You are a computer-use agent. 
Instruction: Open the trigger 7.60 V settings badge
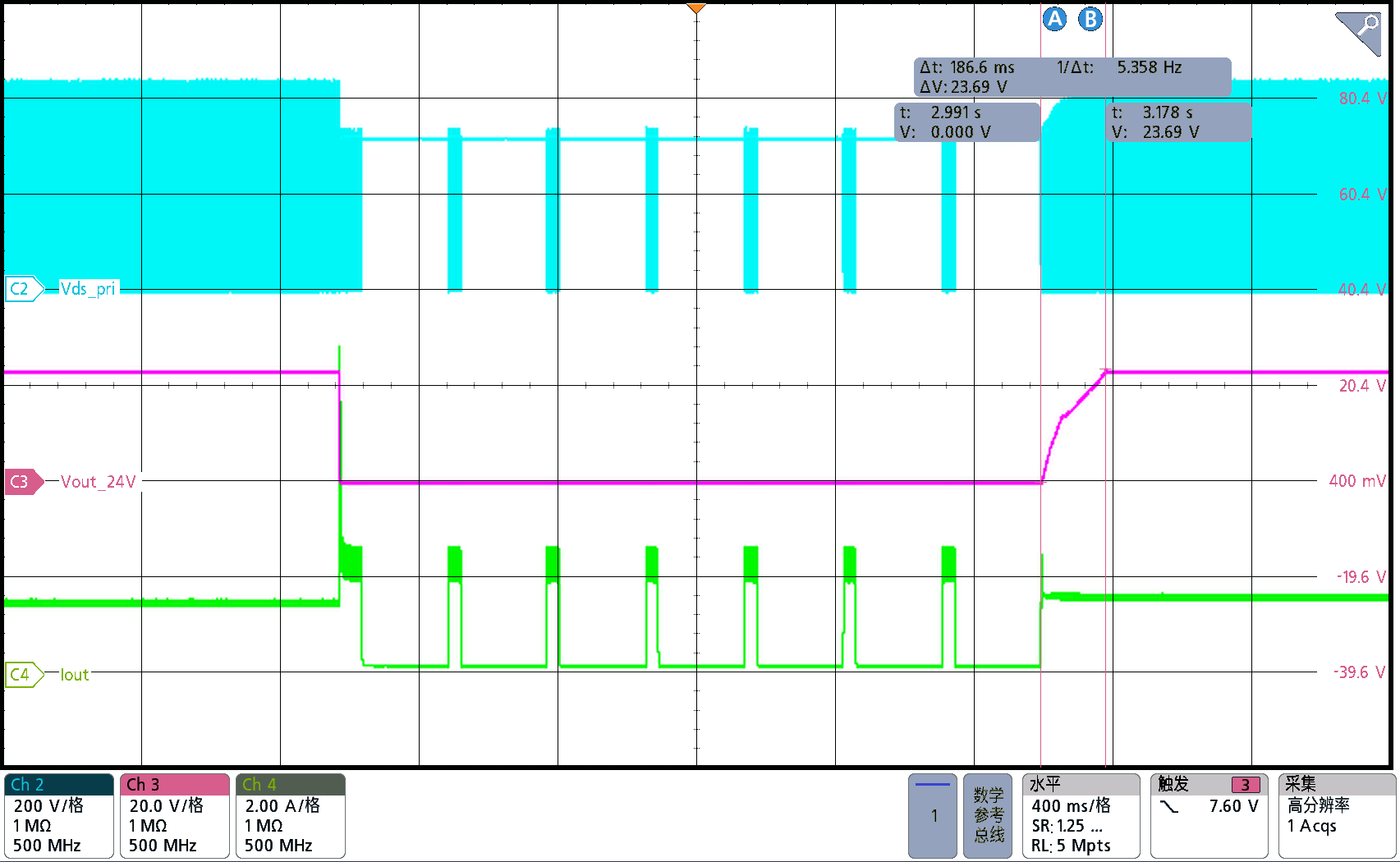coord(1209,816)
